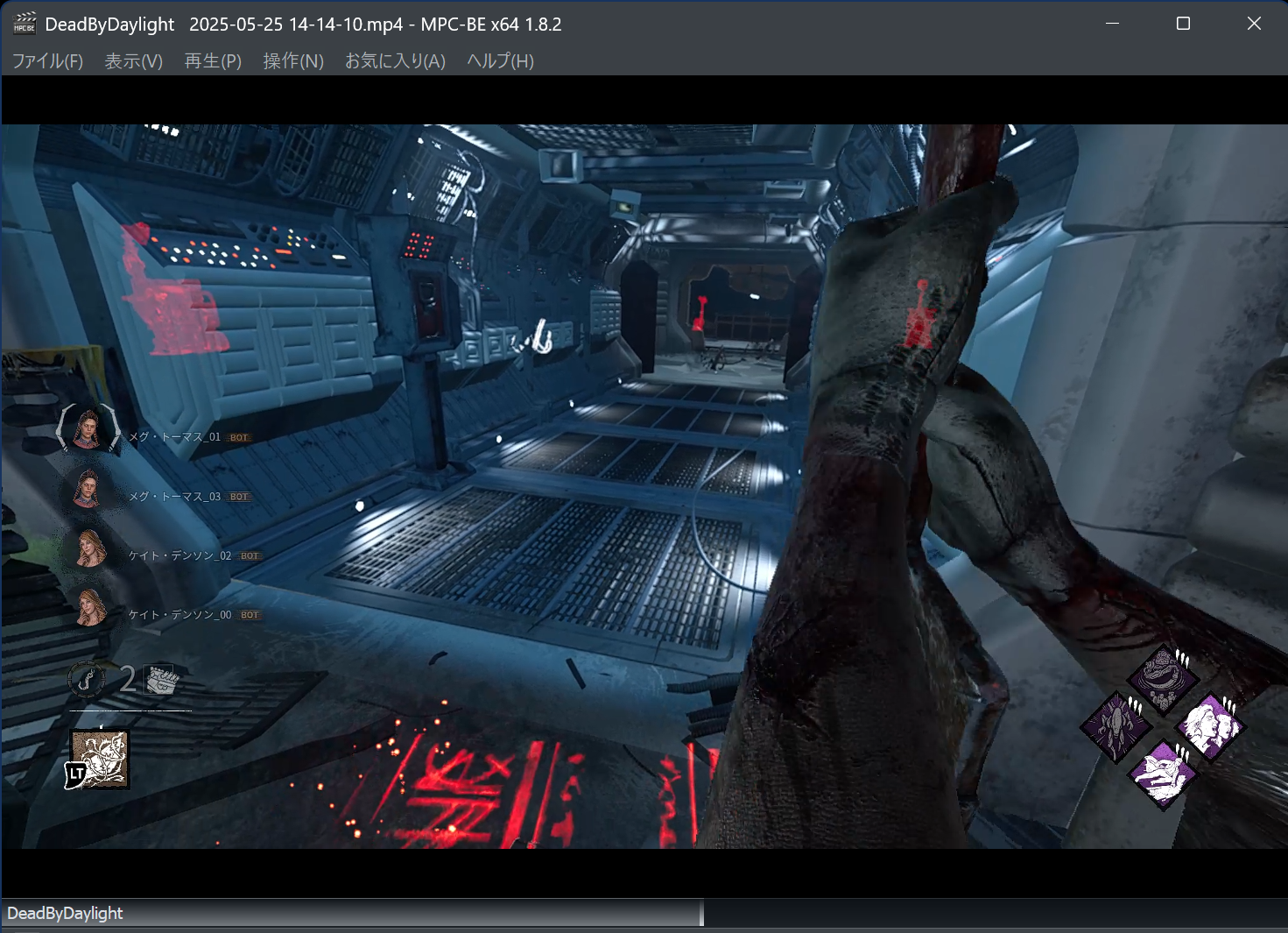Click the generator icon beside the number 2
Screen dimensions: 1288x933
158,679
